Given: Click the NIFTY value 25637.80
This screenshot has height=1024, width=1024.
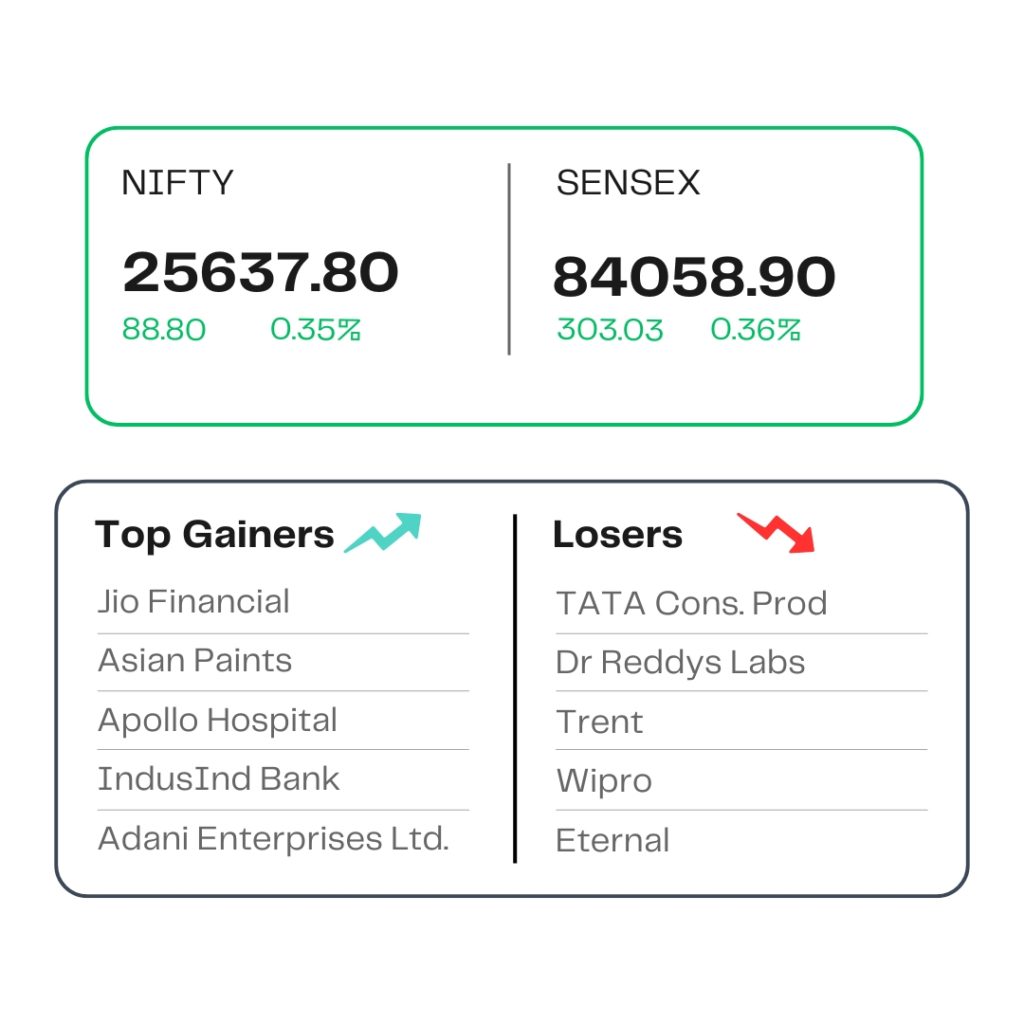Looking at the screenshot, I should click(x=261, y=272).
